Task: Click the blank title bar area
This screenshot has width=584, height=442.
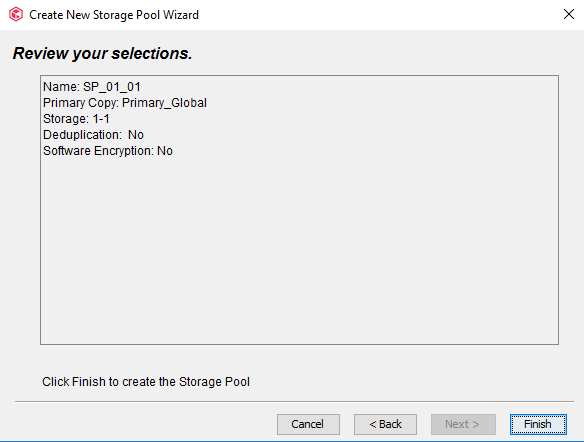Action: click(380, 15)
